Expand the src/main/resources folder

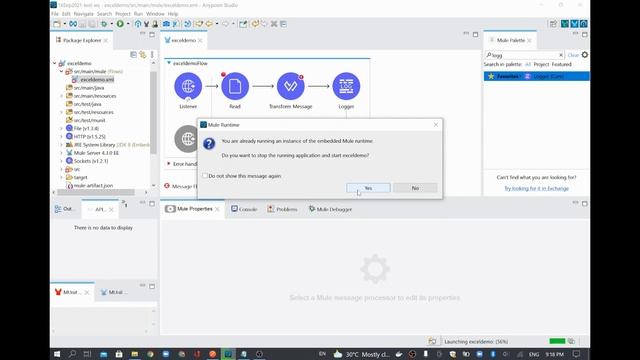(x=62, y=96)
